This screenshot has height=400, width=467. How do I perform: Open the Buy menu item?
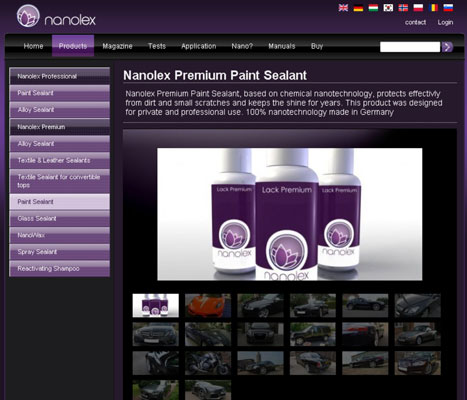(317, 46)
